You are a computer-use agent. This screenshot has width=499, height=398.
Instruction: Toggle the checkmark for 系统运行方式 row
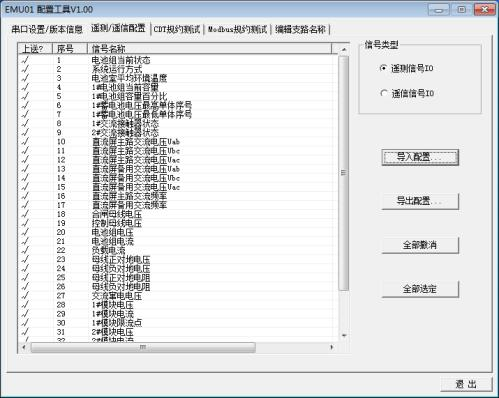[25, 69]
